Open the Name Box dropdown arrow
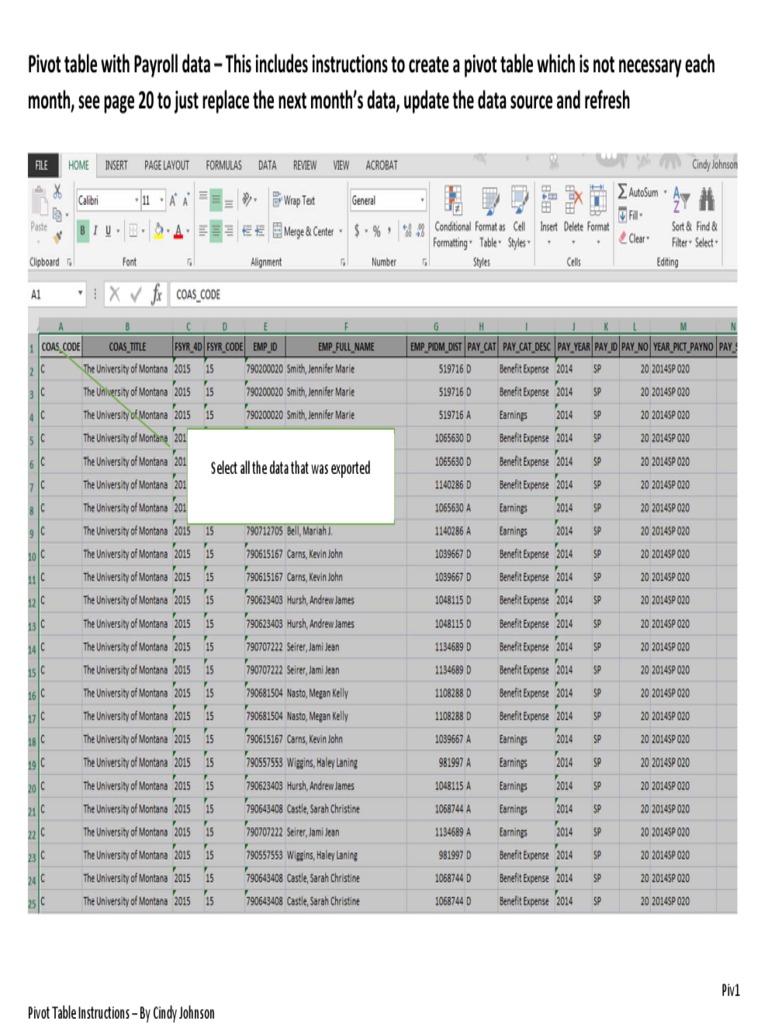Screen dimensions: 768x1024 (81, 295)
